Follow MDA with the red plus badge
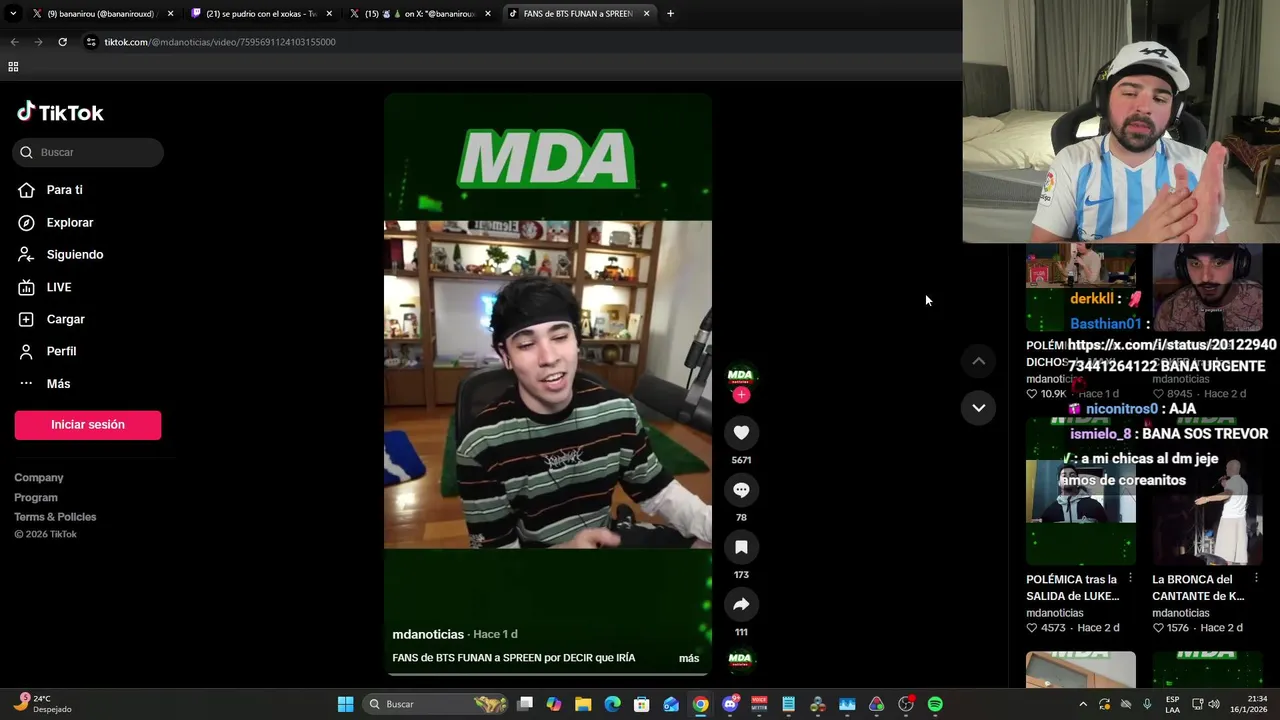This screenshot has height=720, width=1280. [x=741, y=395]
